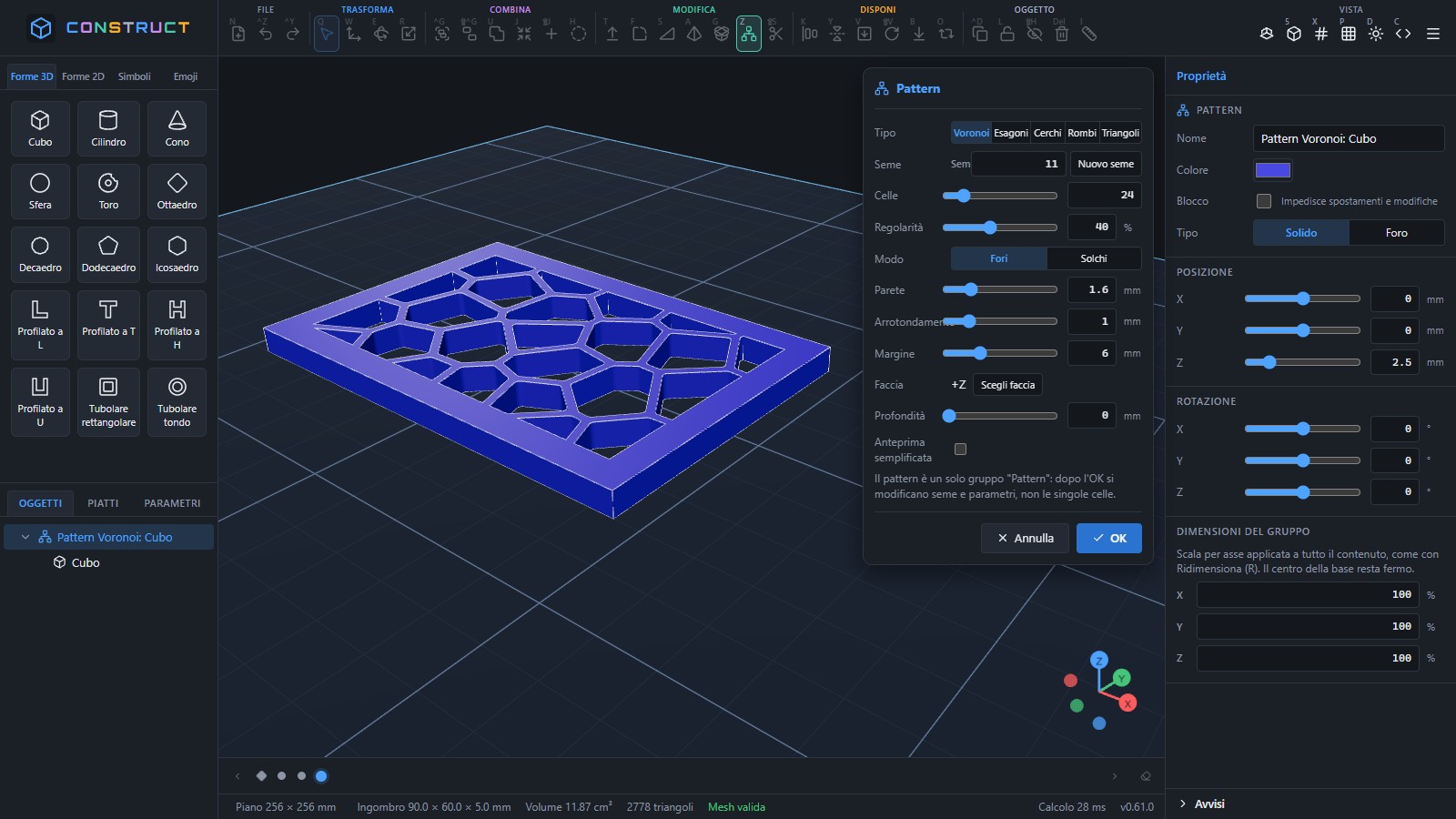Click the Seme value field showing 11
The width and height of the screenshot is (1456, 819).
point(1018,164)
